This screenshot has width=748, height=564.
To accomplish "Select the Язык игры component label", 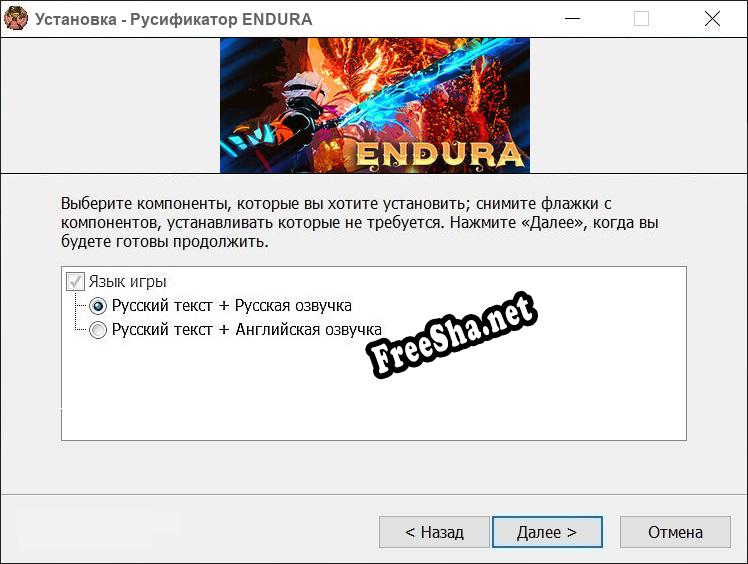I will pos(127,282).
